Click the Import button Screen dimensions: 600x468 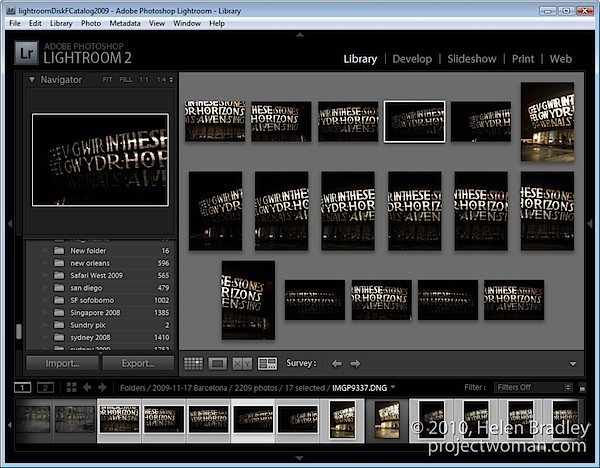click(62, 363)
